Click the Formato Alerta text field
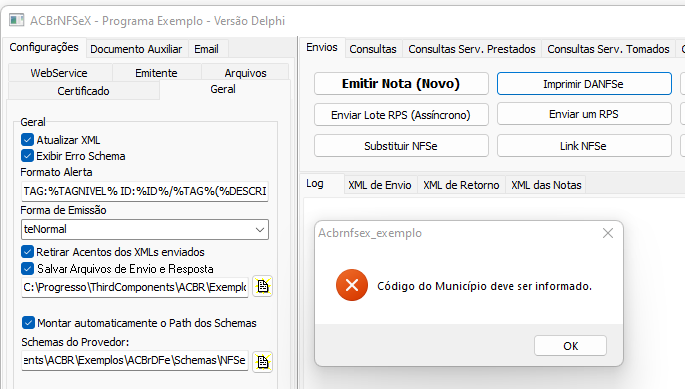 coord(145,191)
